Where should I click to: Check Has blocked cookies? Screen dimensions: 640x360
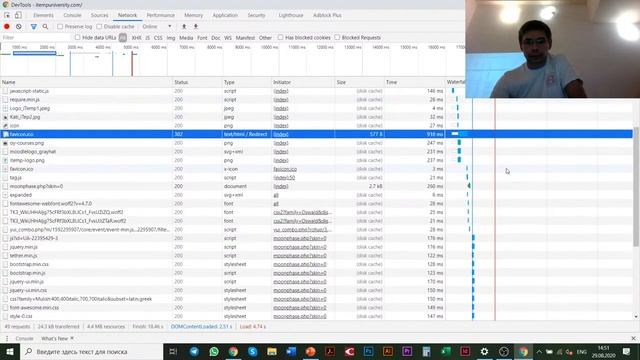[280, 38]
